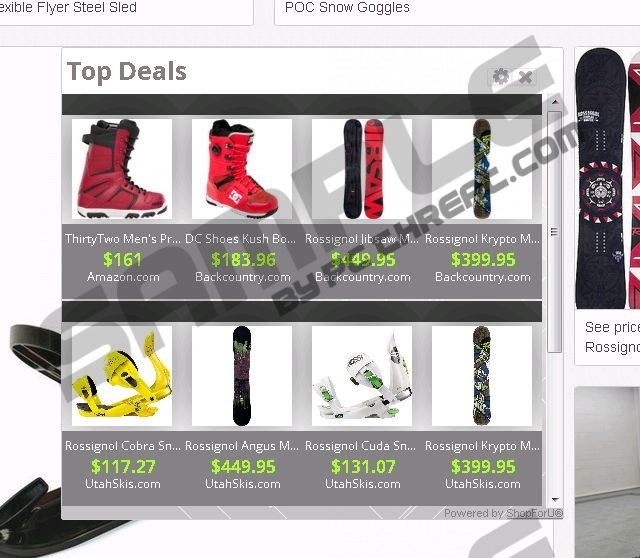Click the Top Deals scrollbar thumb
640x558 pixels.
click(554, 231)
